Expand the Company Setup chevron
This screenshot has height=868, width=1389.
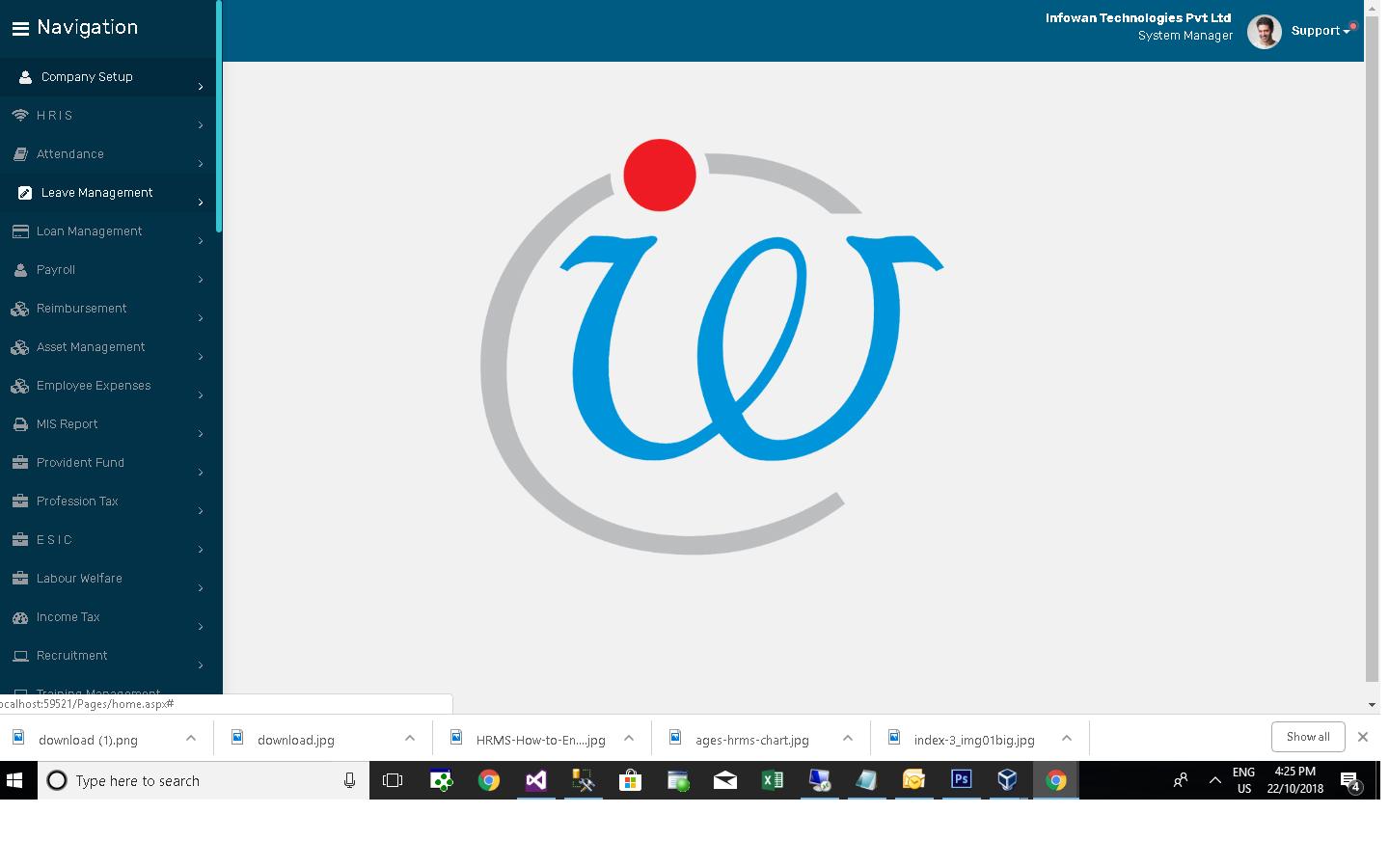point(201,87)
